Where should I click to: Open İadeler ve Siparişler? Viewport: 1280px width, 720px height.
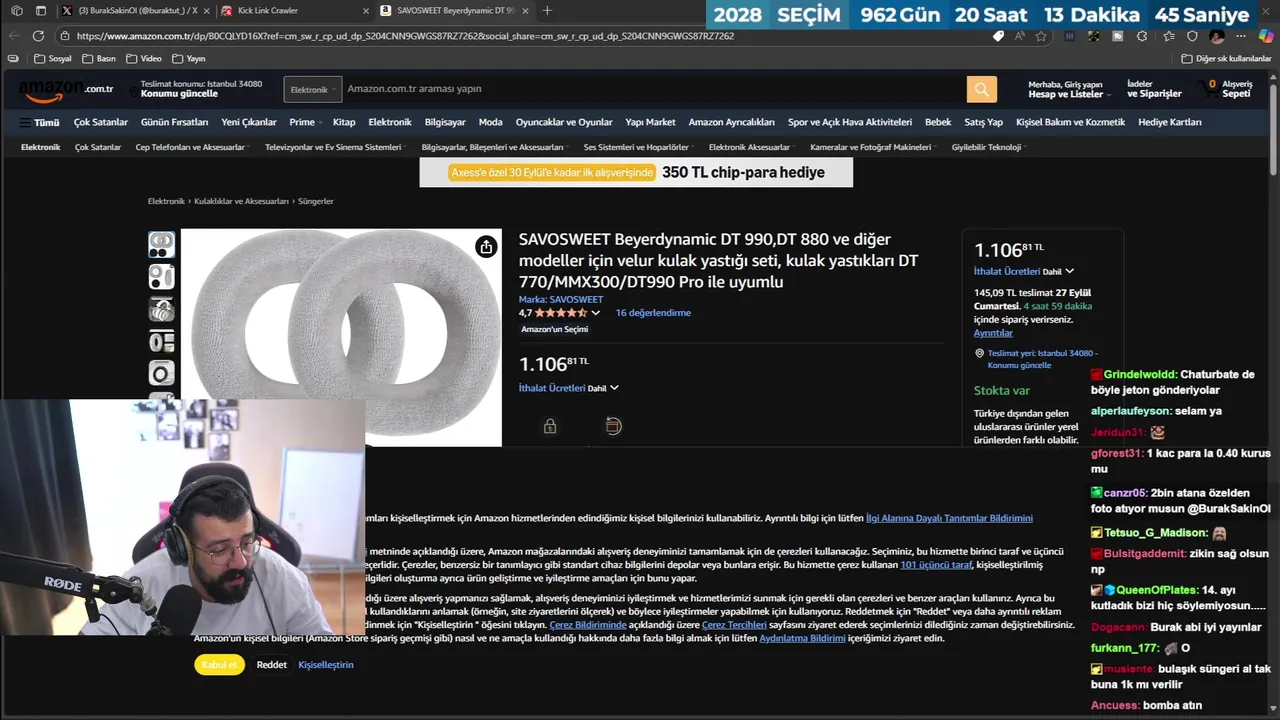click(x=1154, y=89)
